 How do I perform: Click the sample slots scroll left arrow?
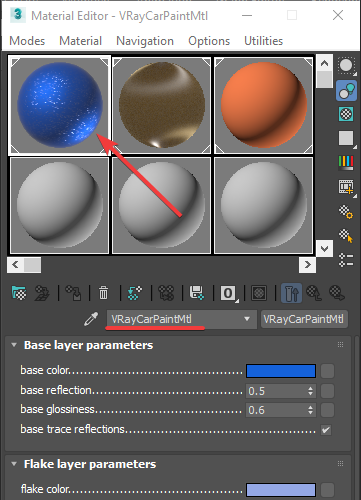click(15, 265)
